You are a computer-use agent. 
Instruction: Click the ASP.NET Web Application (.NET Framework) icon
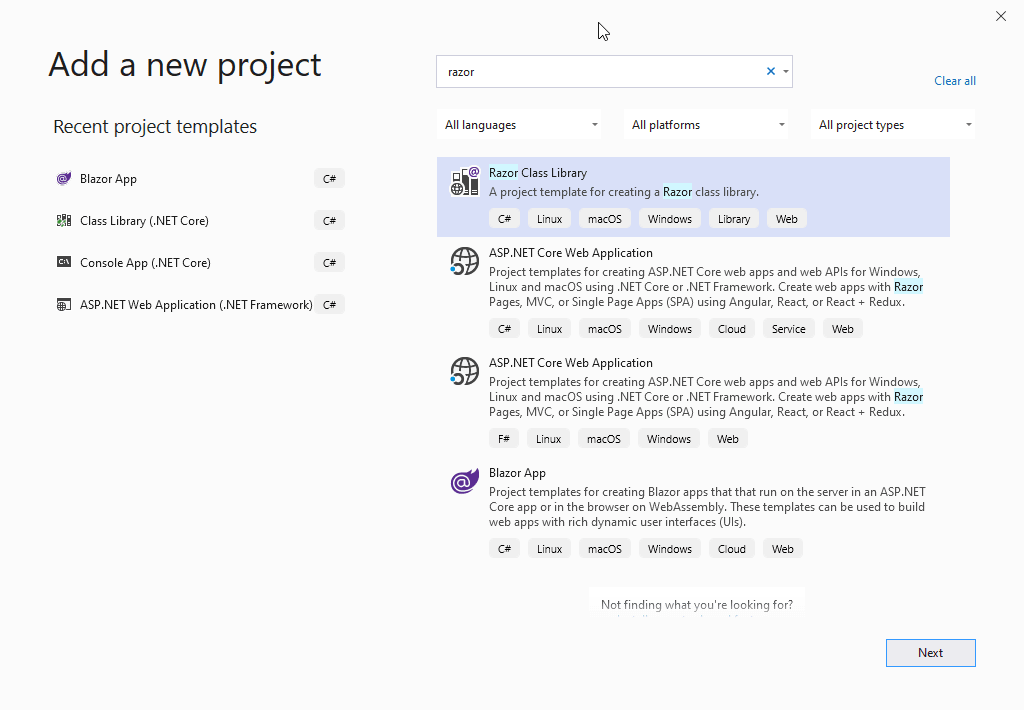click(63, 304)
